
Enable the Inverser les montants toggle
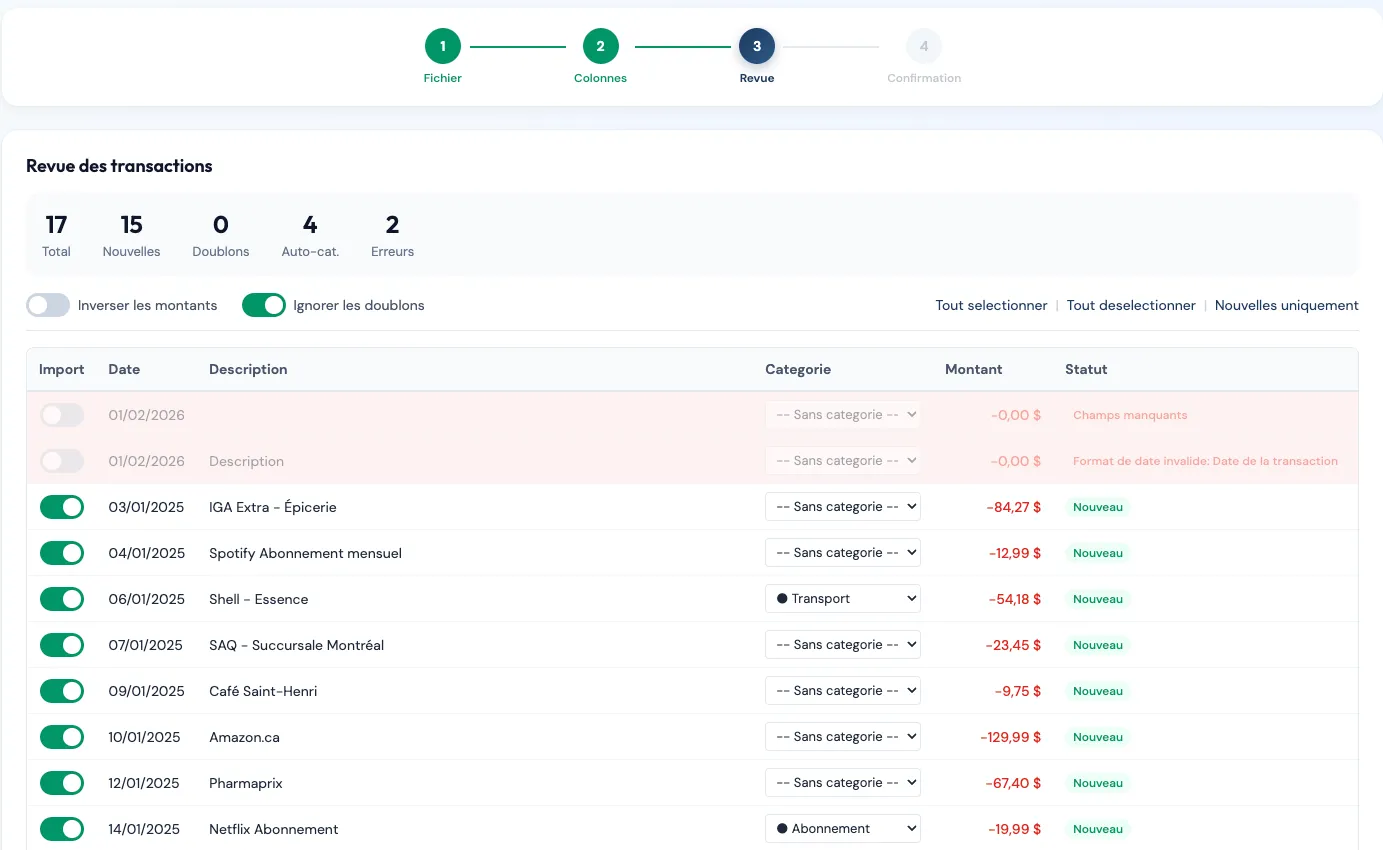(x=45, y=305)
